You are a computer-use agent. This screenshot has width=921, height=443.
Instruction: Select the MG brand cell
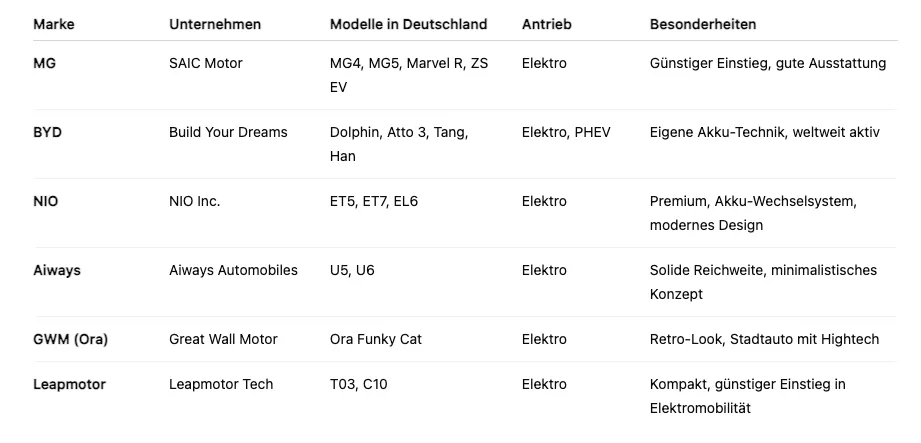point(44,63)
